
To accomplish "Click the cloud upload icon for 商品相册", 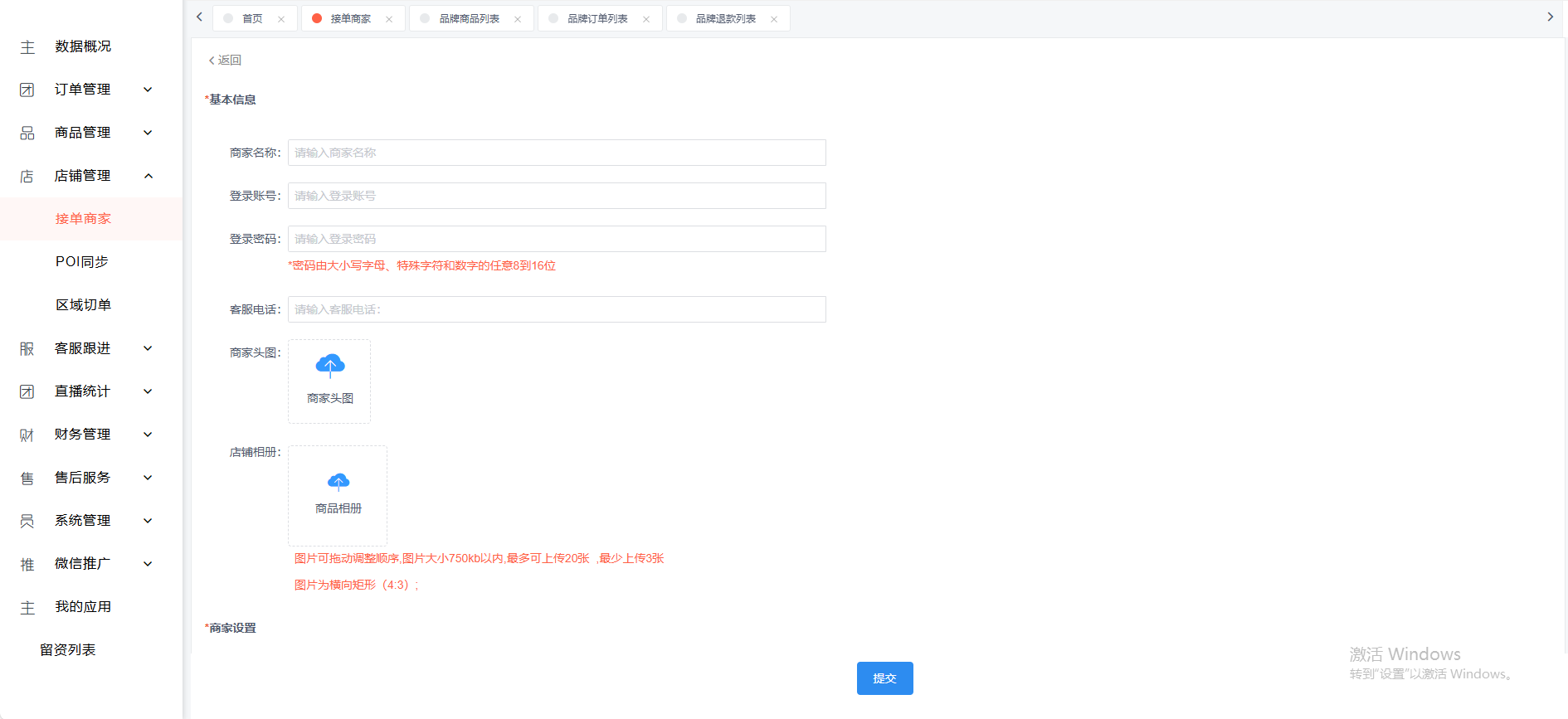I will 338,482.
